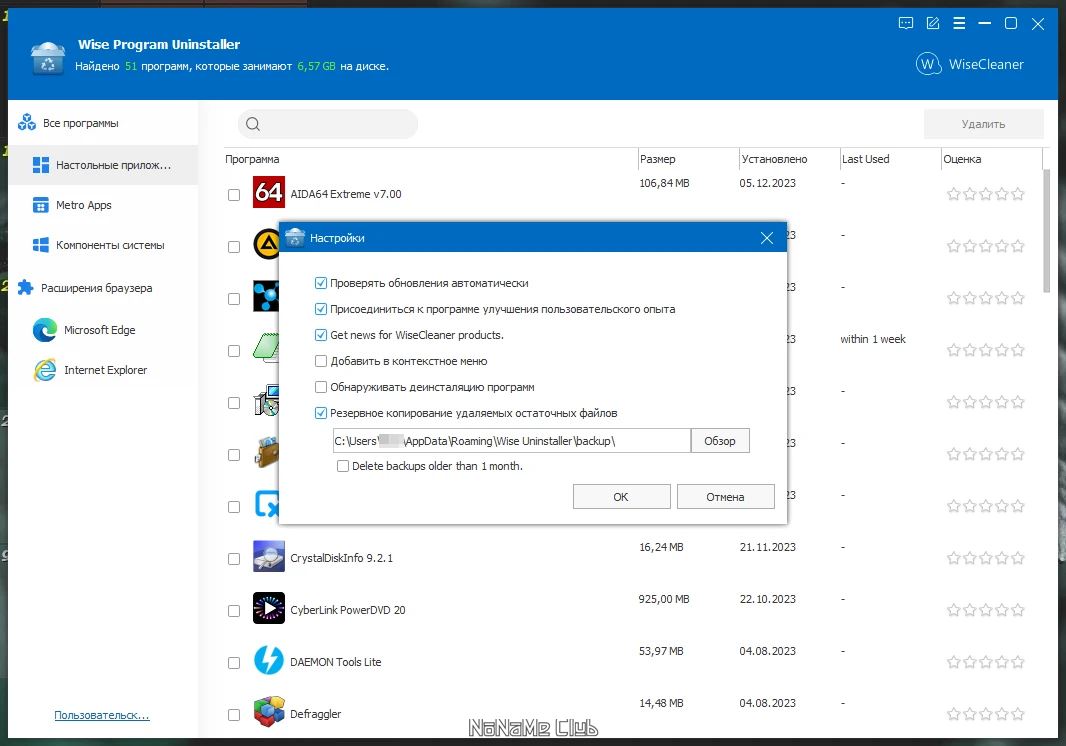
Task: Sort list by the Last Used column header
Action: [x=865, y=159]
